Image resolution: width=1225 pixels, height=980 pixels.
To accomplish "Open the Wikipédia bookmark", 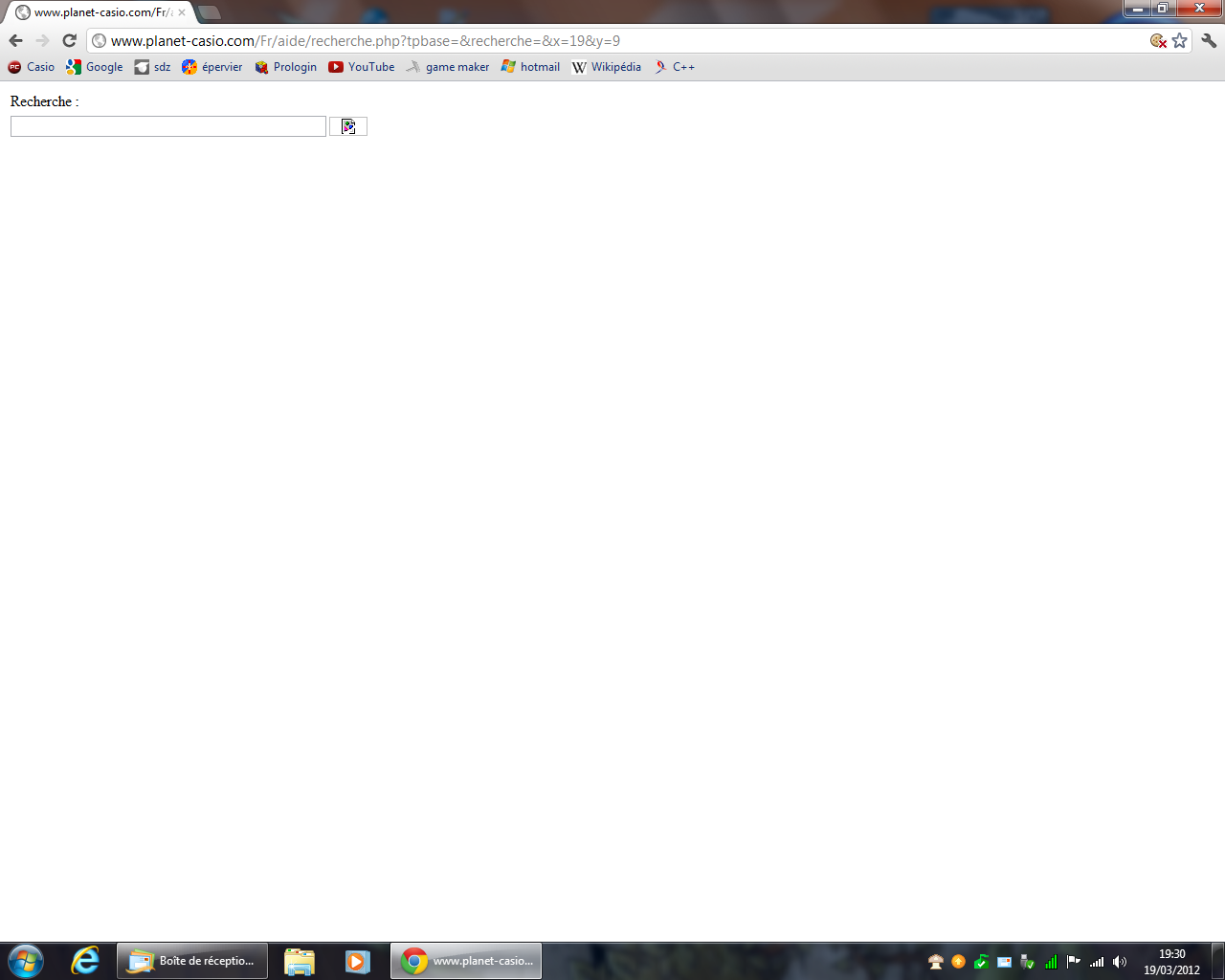I will pos(607,67).
